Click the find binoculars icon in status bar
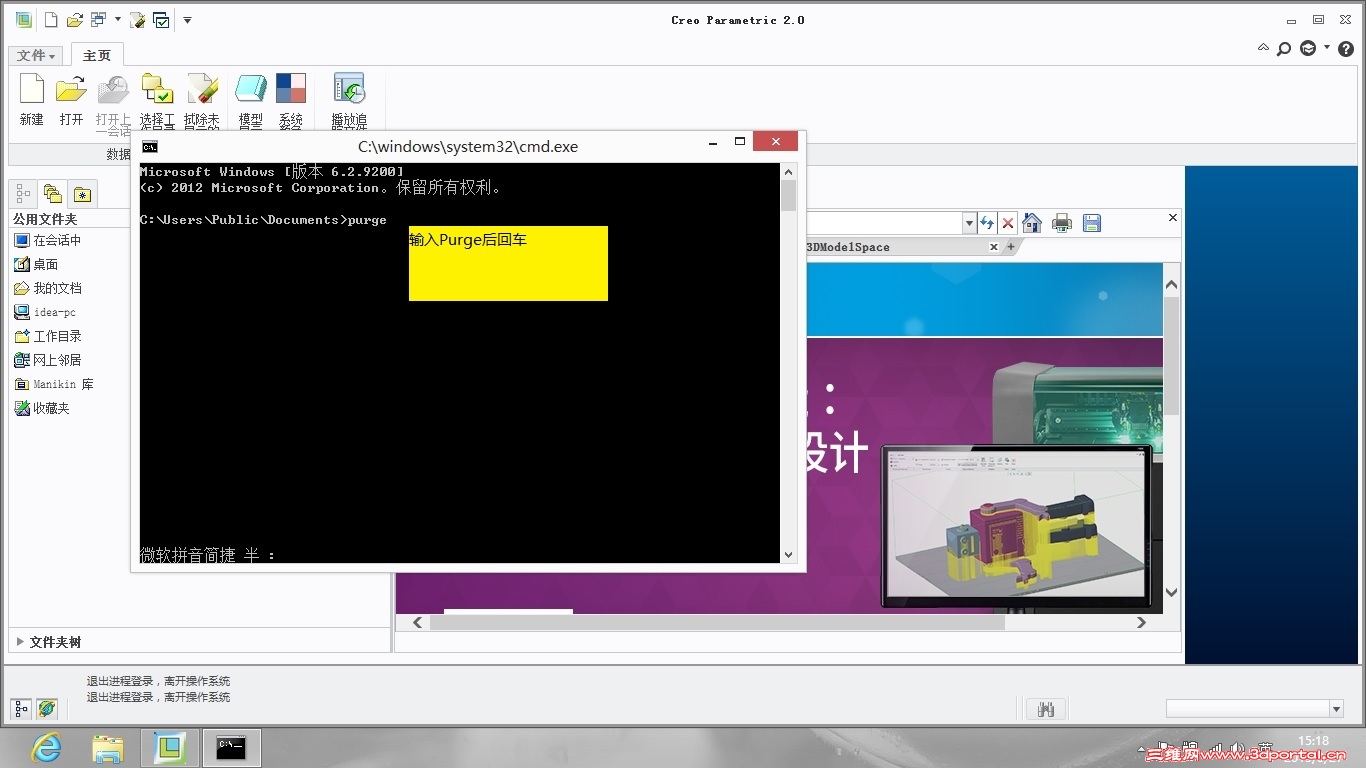Screen dimensions: 1366x768 pos(1047,709)
